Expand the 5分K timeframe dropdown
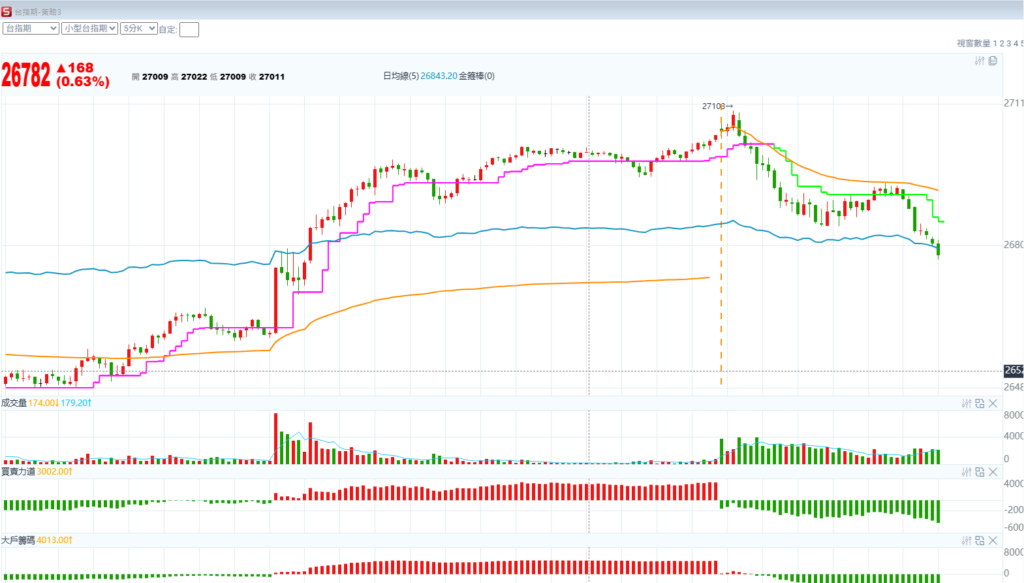The image size is (1024, 583). 138,29
